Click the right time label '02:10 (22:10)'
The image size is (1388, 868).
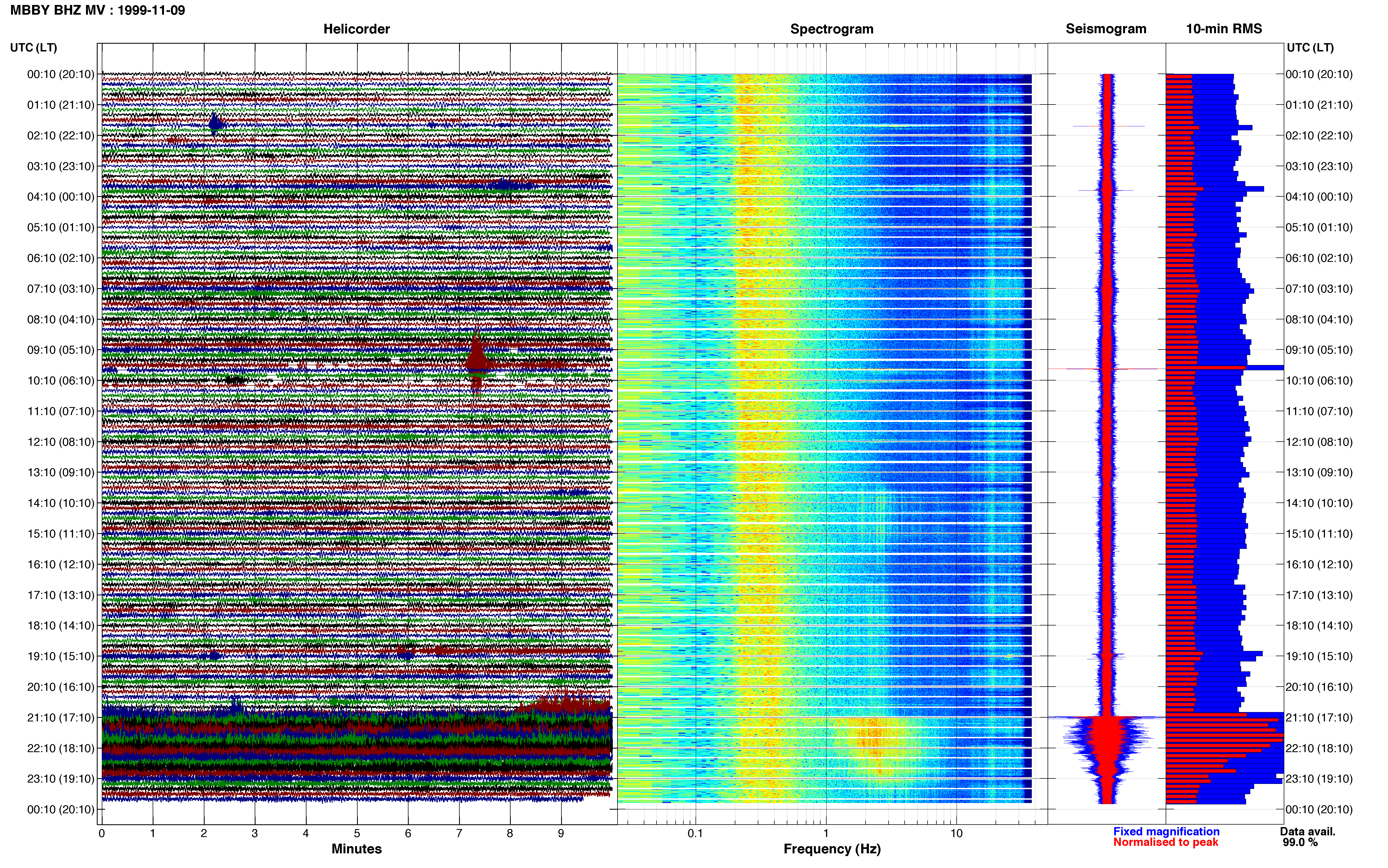point(1319,135)
